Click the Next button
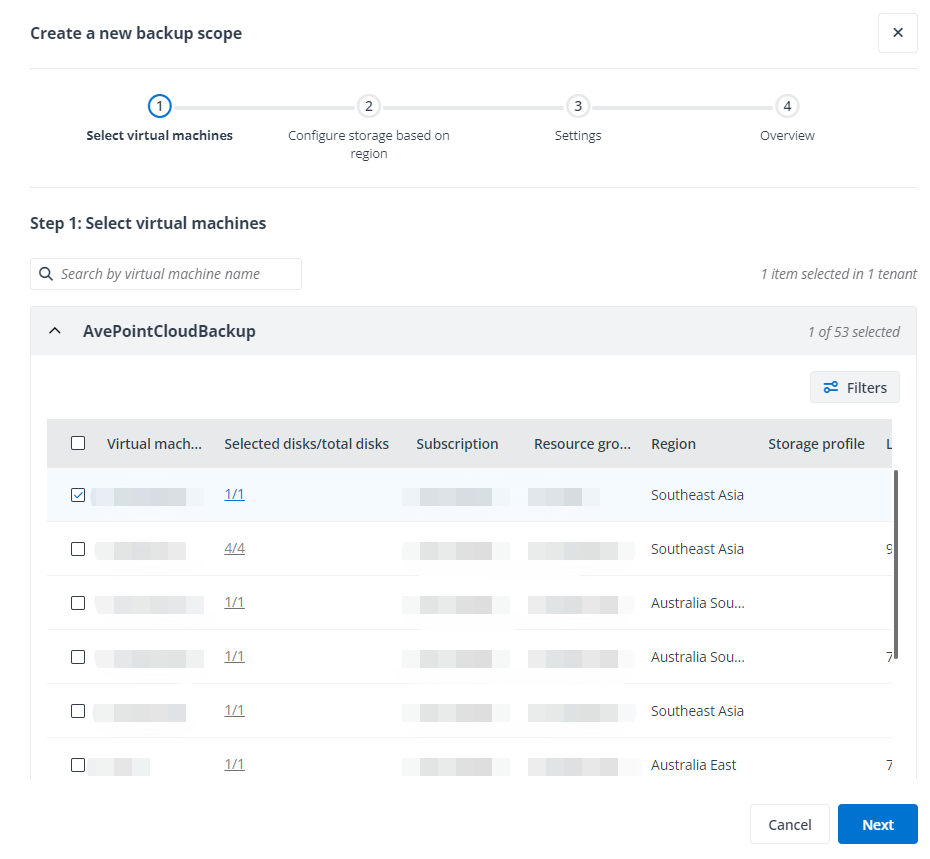 [x=877, y=824]
